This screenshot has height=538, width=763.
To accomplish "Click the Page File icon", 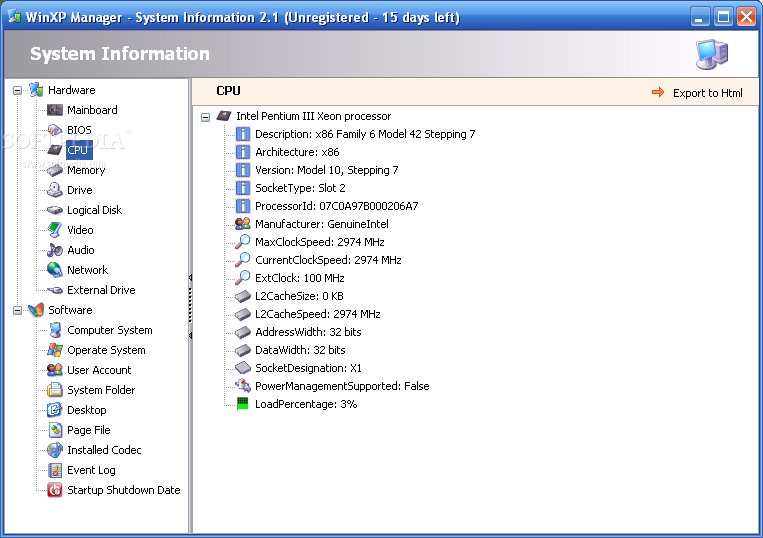I will point(55,430).
